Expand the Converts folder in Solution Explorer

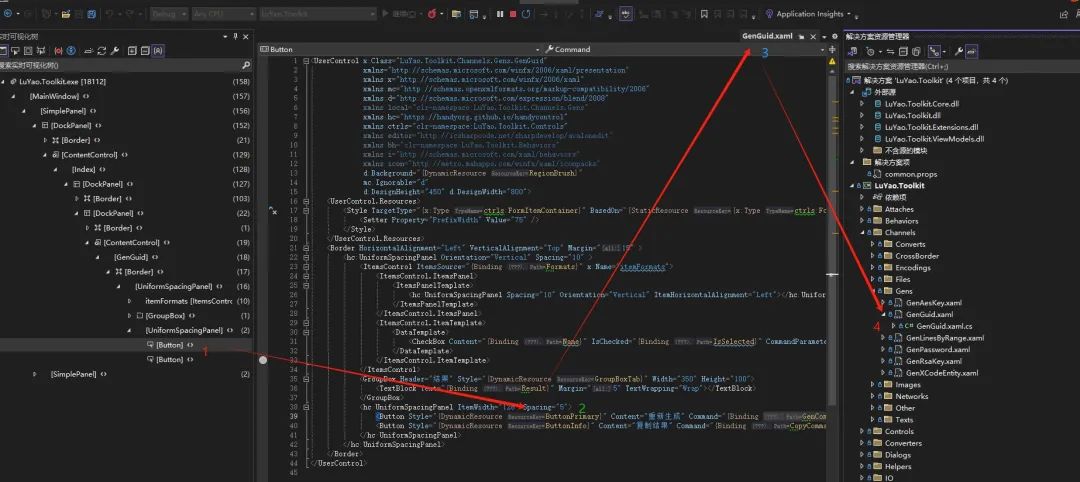(x=872, y=244)
